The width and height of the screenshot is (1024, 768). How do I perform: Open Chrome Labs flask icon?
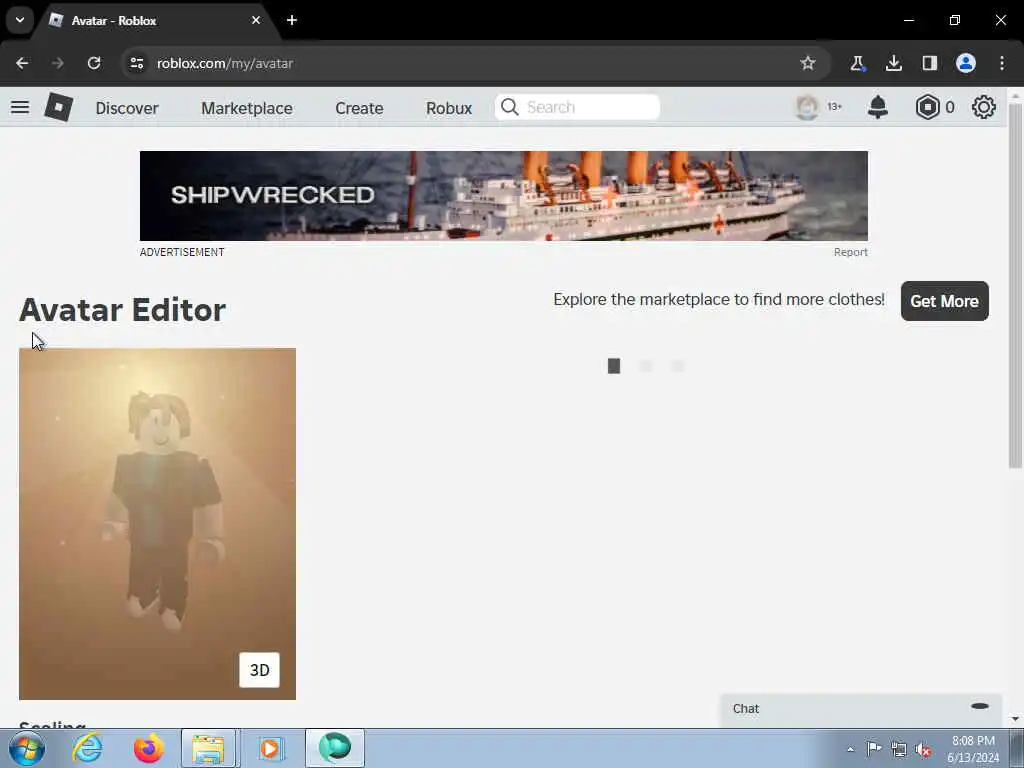click(857, 63)
